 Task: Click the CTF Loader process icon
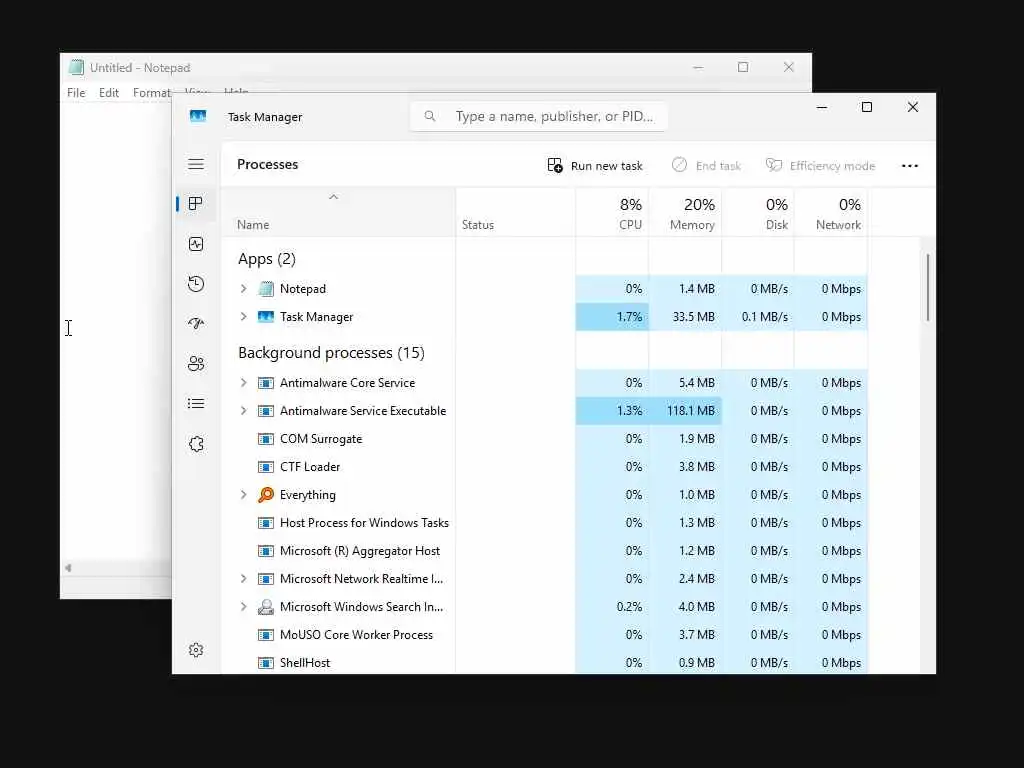tap(266, 467)
